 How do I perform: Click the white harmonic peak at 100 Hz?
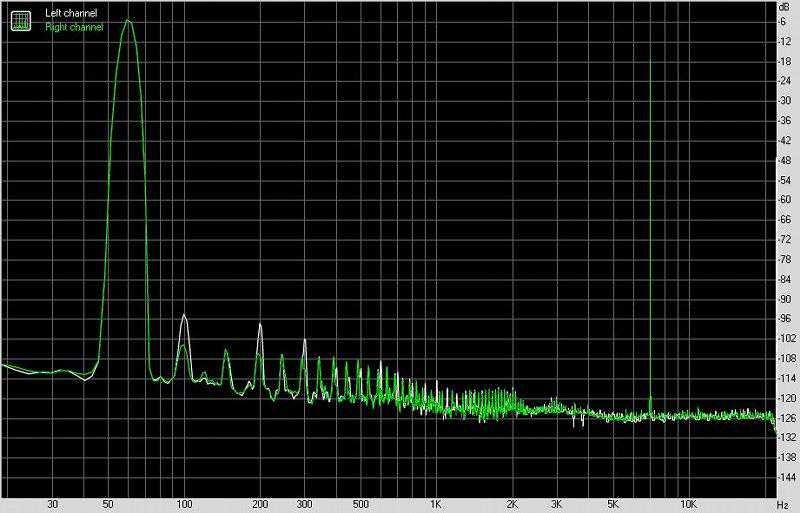point(184,316)
